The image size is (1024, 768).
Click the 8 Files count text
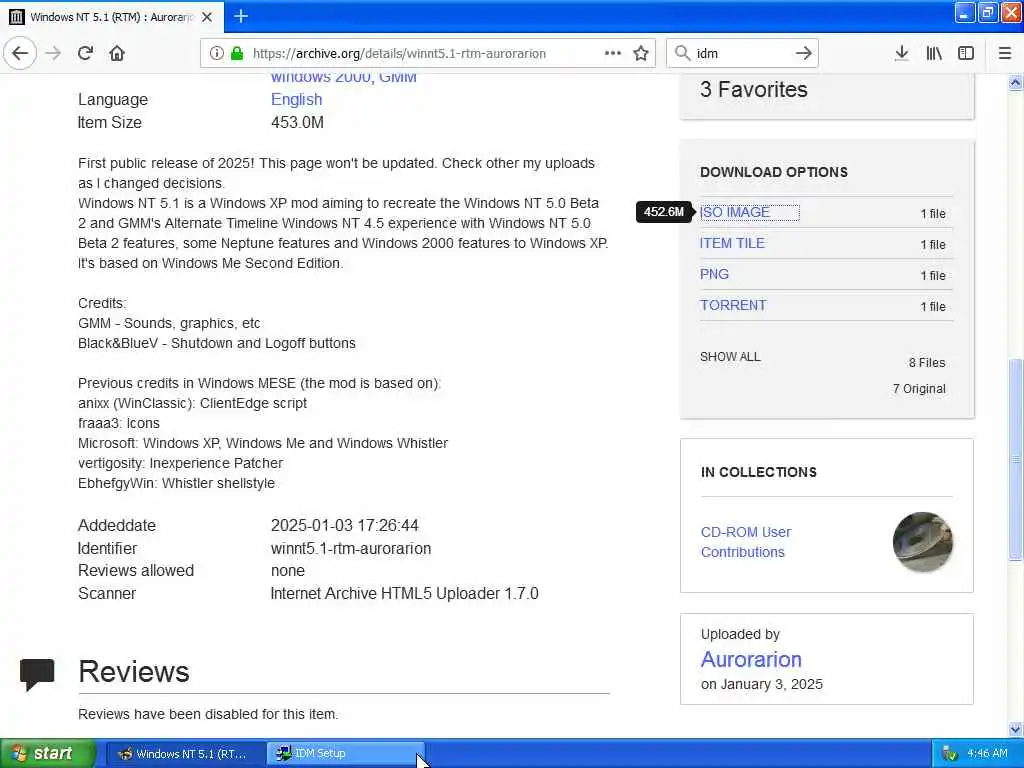pyautogui.click(x=927, y=362)
